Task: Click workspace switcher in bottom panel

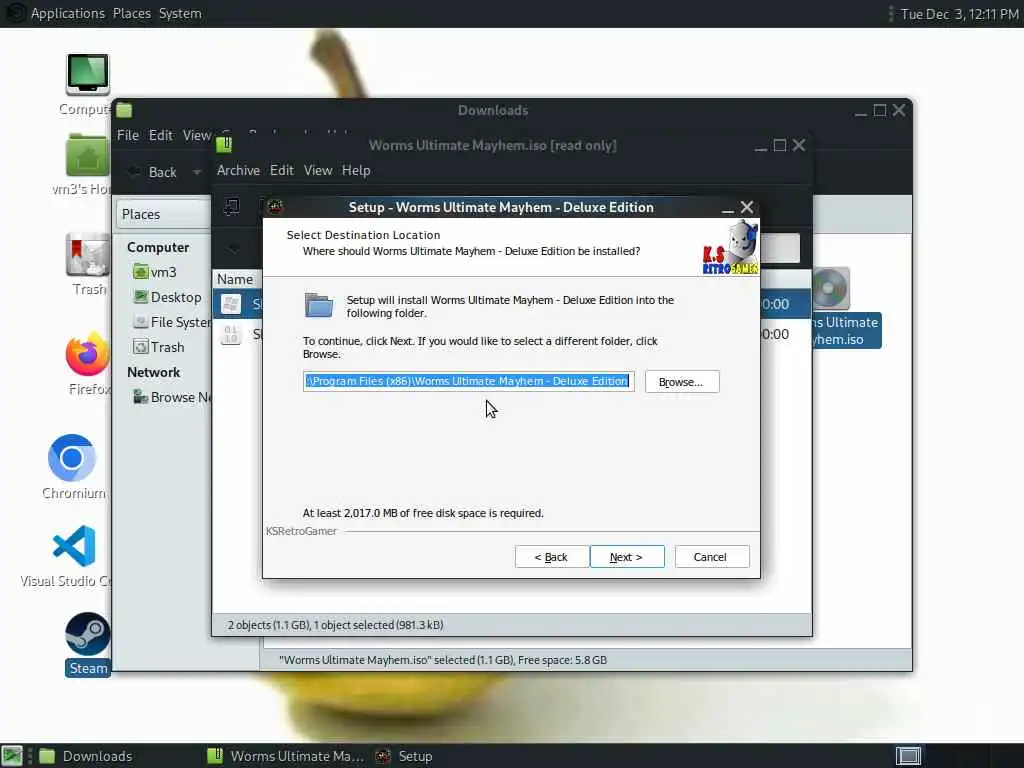Action: (908, 756)
